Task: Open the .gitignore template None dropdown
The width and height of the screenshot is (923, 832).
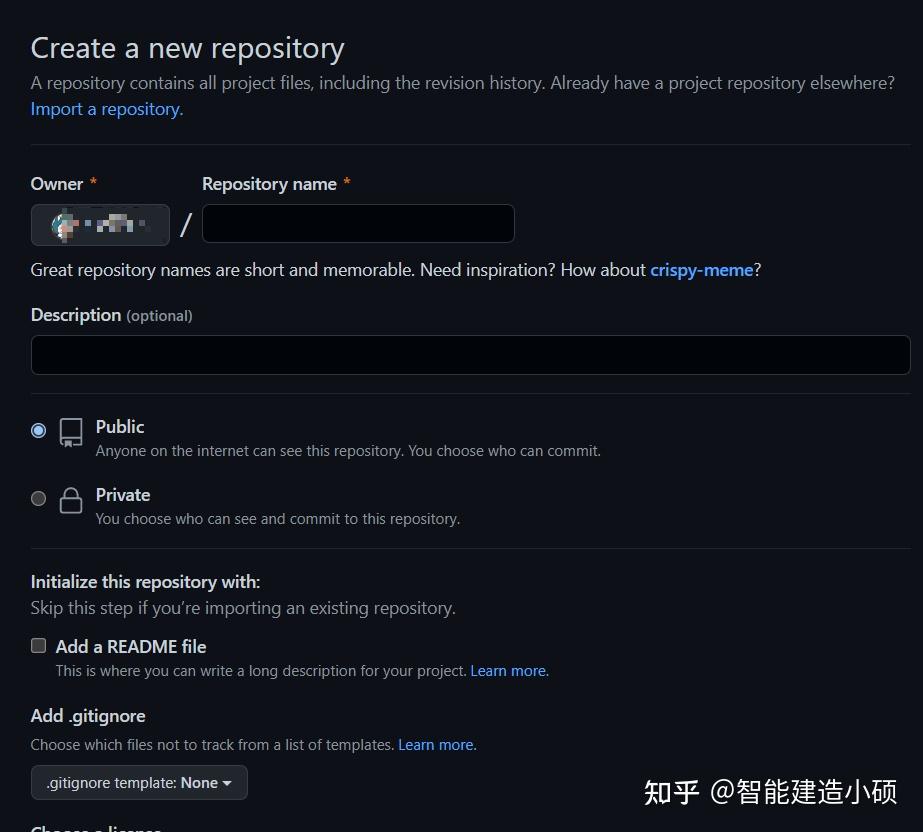Action: click(x=139, y=783)
